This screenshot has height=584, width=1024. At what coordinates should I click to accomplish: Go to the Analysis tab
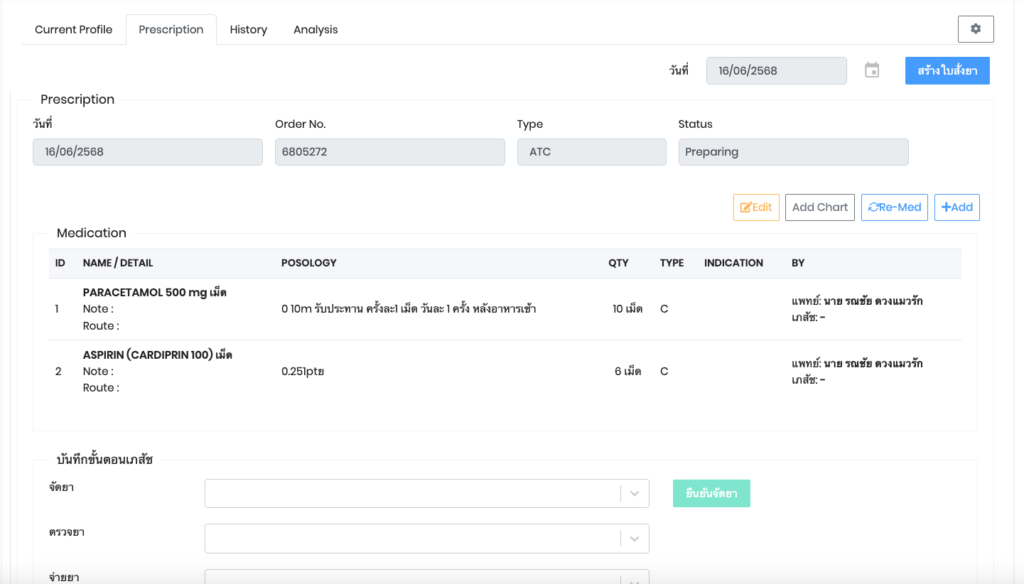[315, 30]
